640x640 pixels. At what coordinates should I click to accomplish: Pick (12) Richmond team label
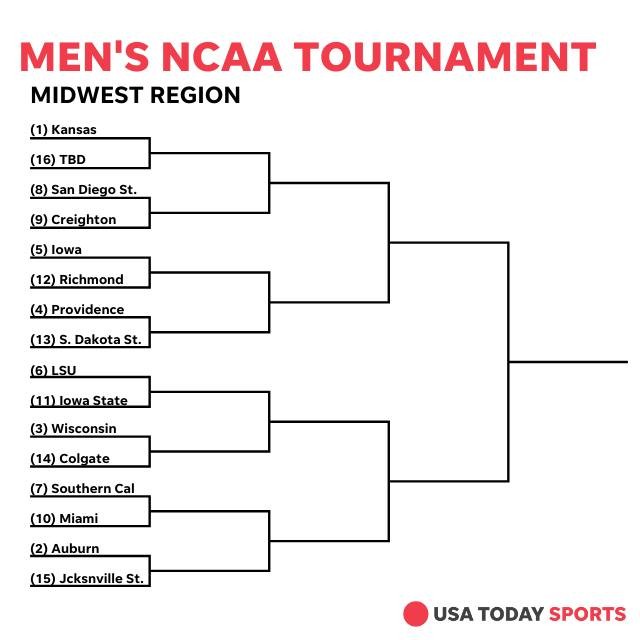(x=77, y=279)
